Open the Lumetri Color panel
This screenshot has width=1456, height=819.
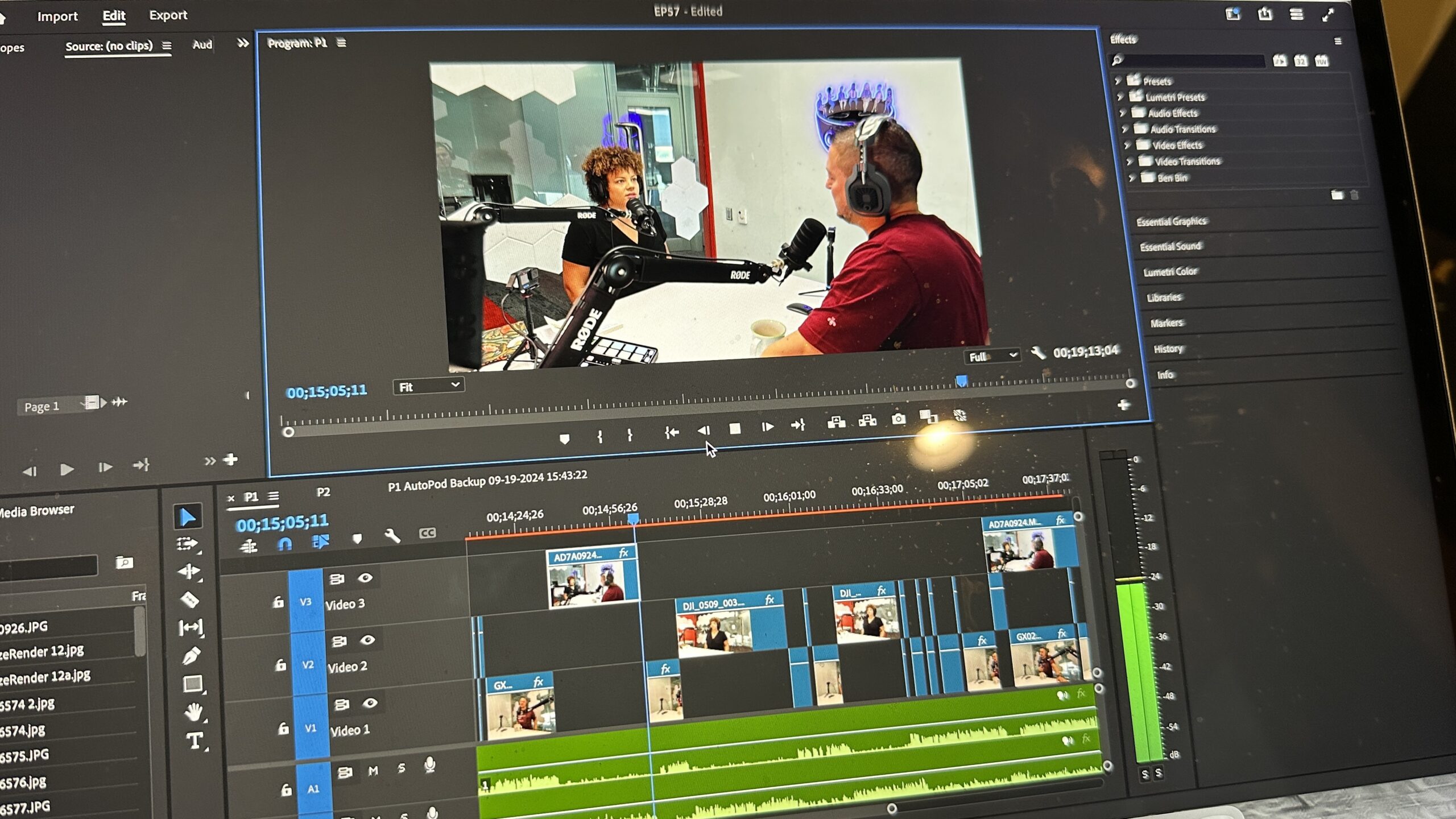click(1170, 272)
